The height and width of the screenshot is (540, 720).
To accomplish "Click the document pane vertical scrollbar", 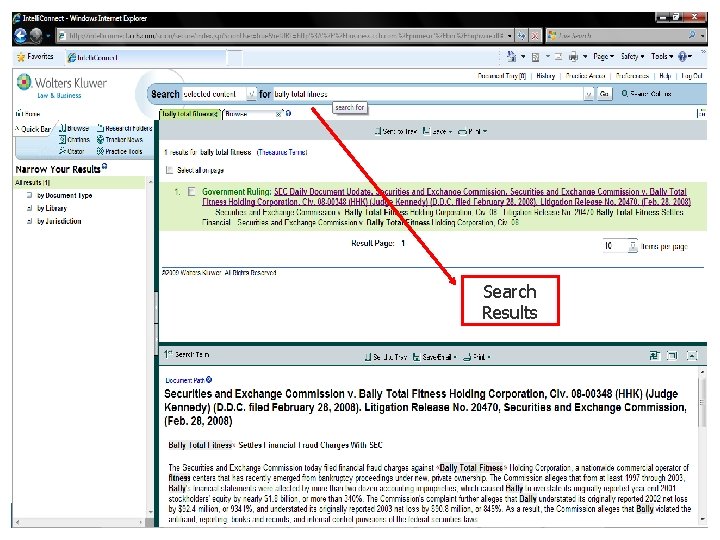I will pyautogui.click(x=702, y=445).
